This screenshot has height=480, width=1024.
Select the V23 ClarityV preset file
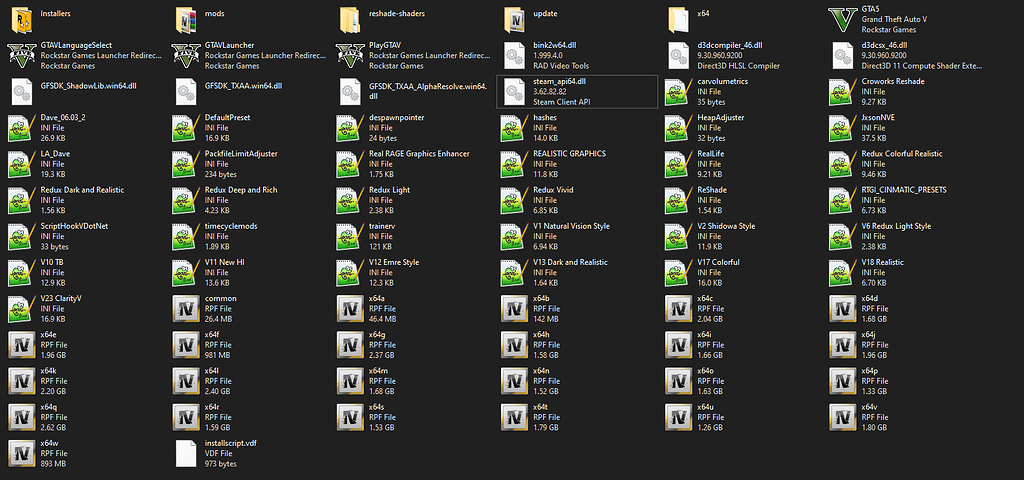[22, 308]
